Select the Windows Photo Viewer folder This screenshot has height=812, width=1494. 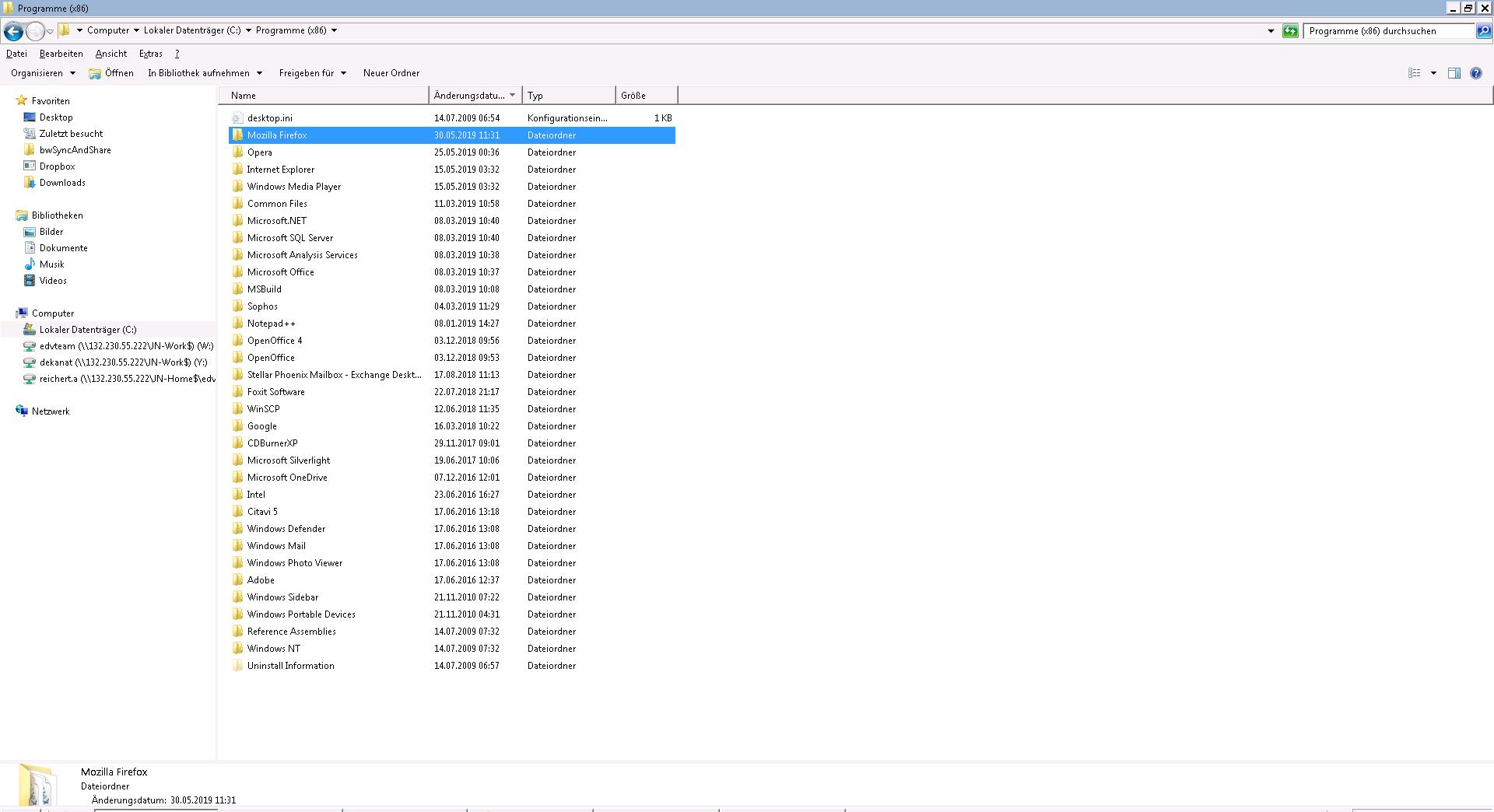coord(295,563)
